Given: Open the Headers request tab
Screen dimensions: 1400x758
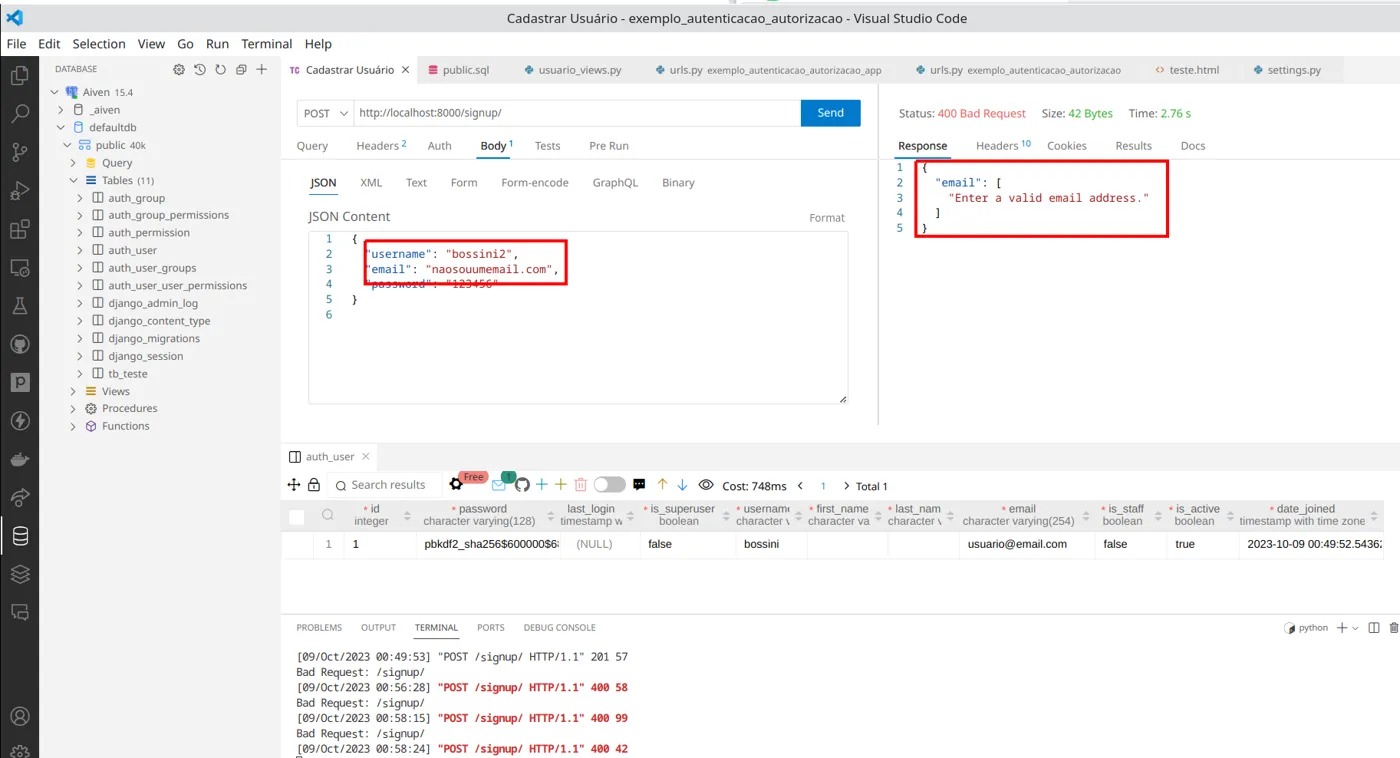Looking at the screenshot, I should tap(381, 146).
